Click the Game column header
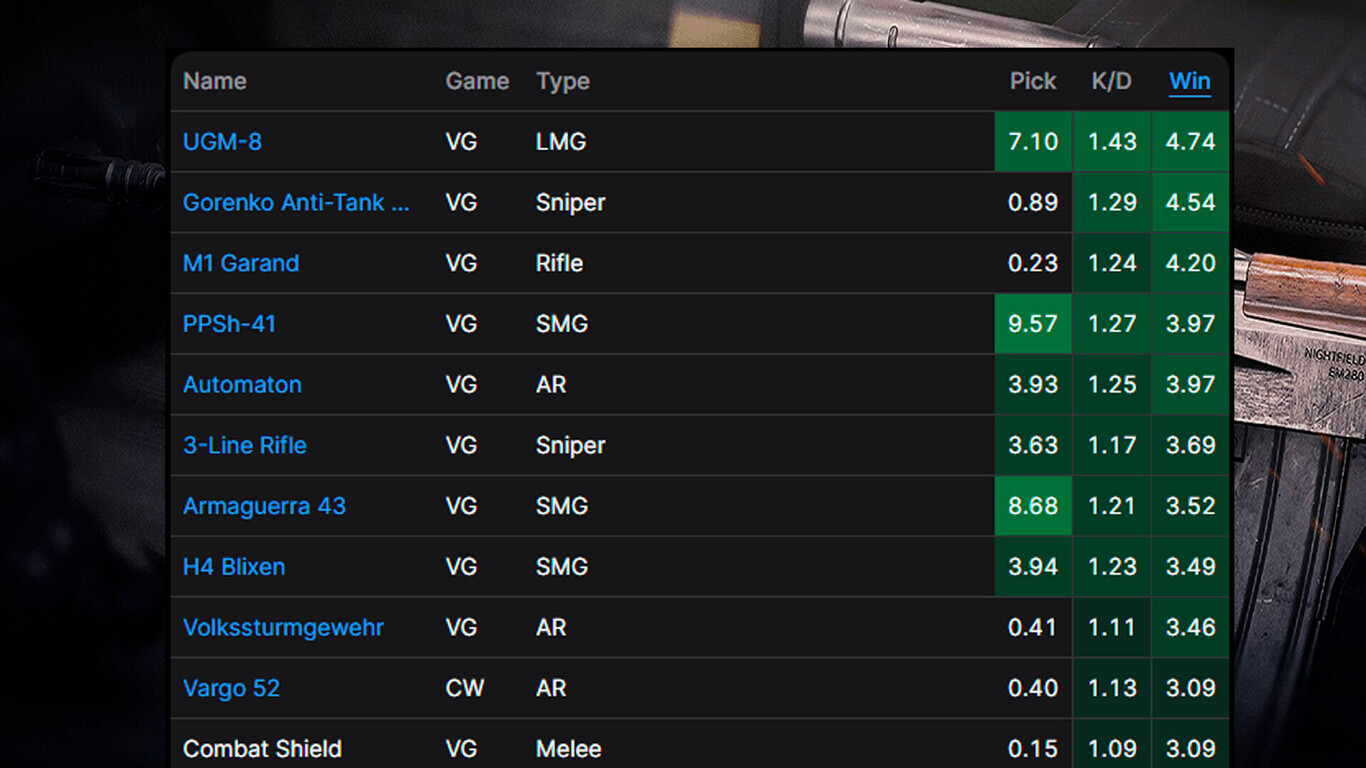1366x768 pixels. pos(477,81)
